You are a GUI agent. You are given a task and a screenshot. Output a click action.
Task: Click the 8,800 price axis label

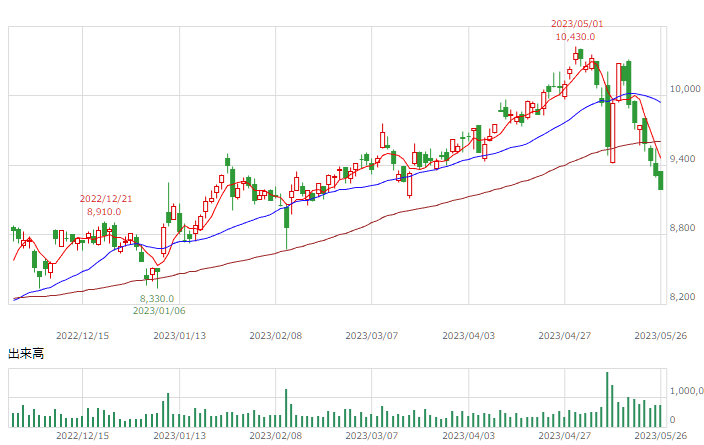pos(682,228)
